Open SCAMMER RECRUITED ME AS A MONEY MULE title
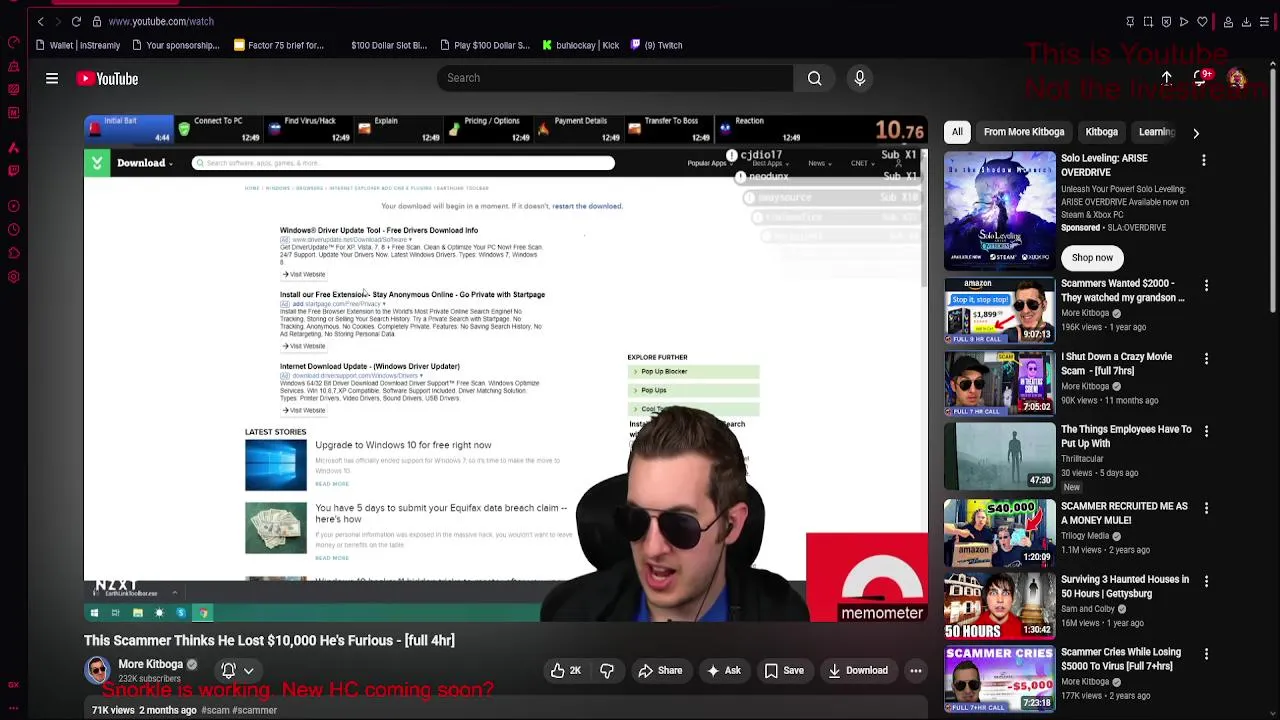The height and width of the screenshot is (720, 1280). 1124,513
